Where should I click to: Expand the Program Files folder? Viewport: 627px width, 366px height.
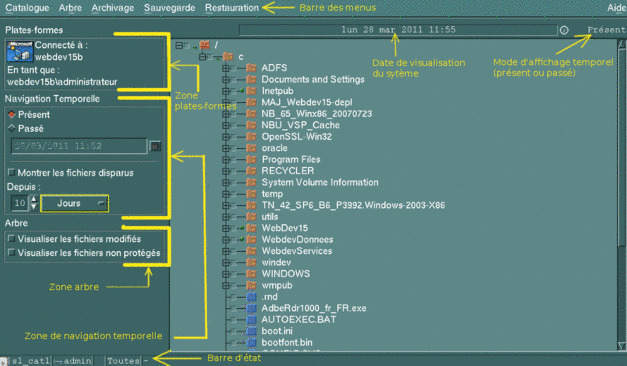pyautogui.click(x=226, y=160)
